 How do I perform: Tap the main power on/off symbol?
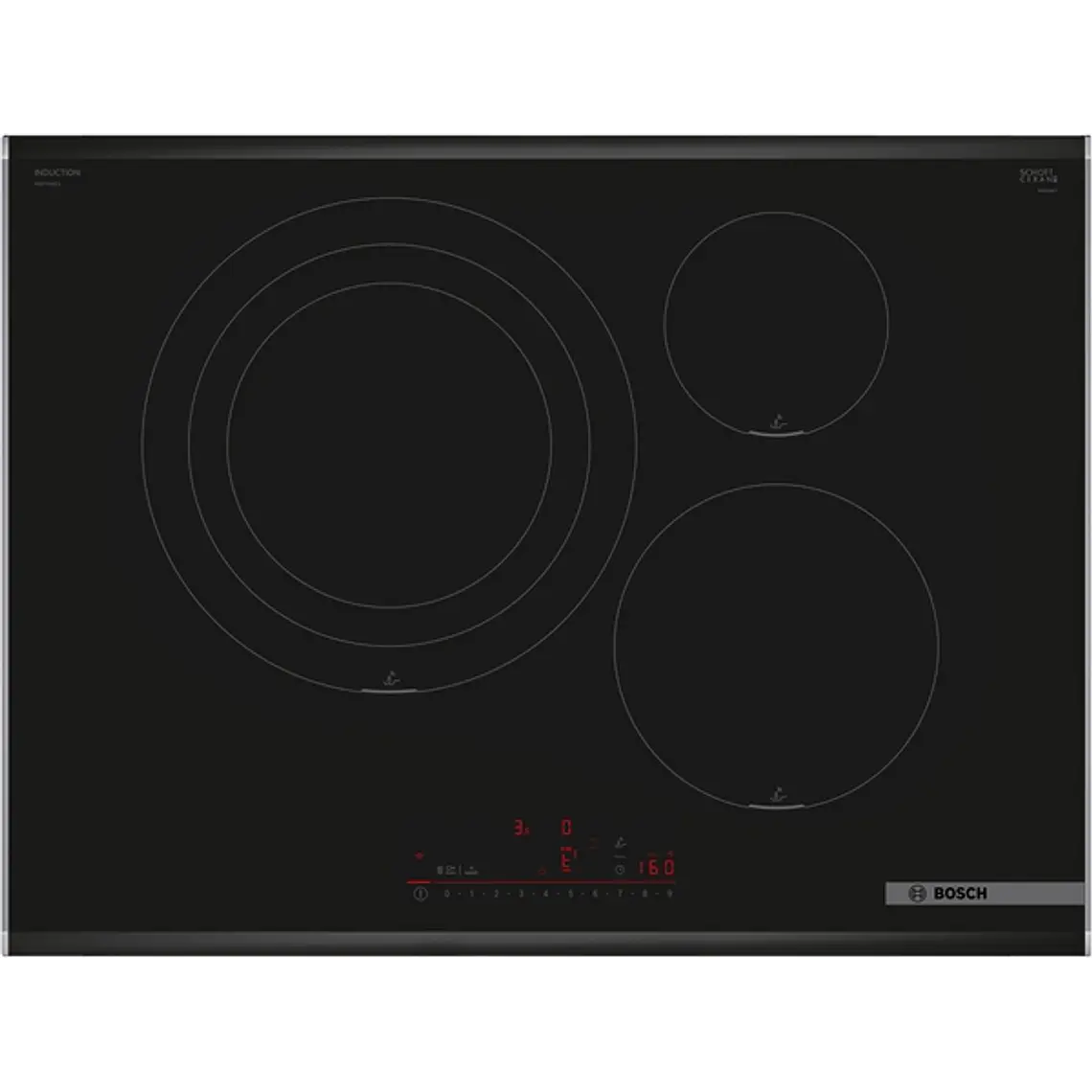tap(421, 894)
